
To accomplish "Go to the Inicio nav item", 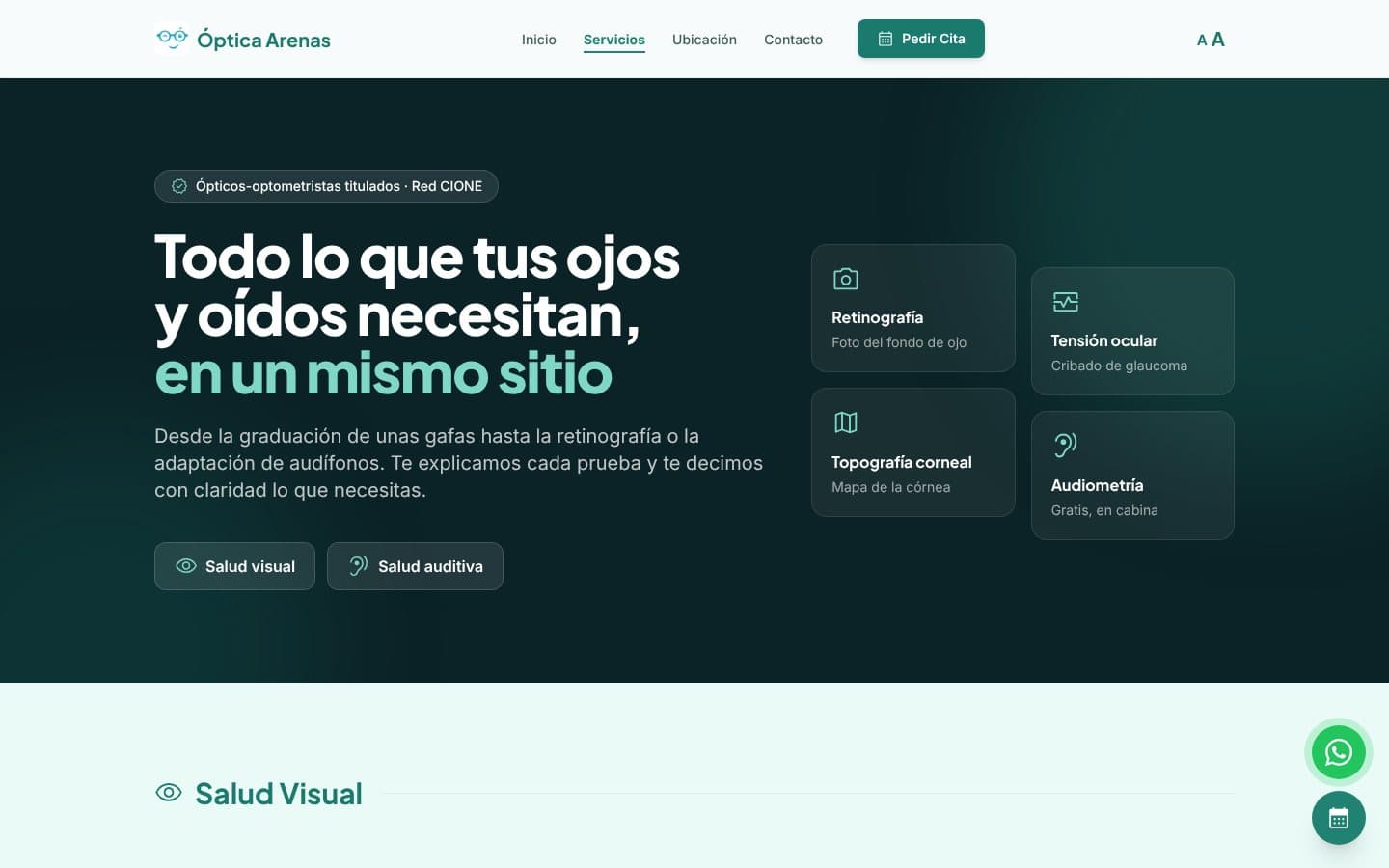I will [x=538, y=40].
